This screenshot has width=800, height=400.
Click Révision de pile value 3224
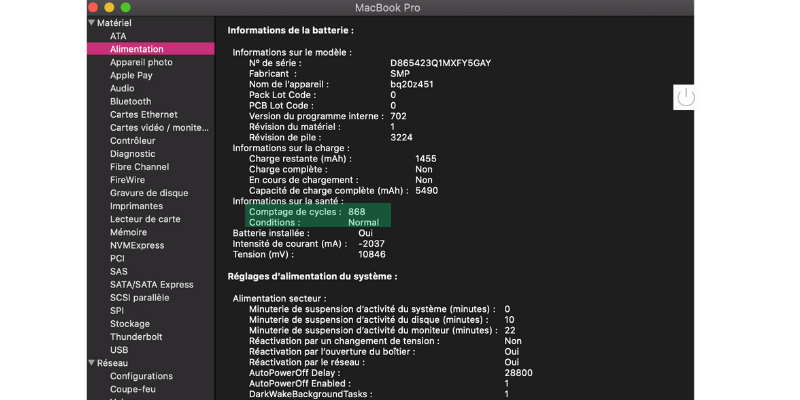[x=402, y=137]
